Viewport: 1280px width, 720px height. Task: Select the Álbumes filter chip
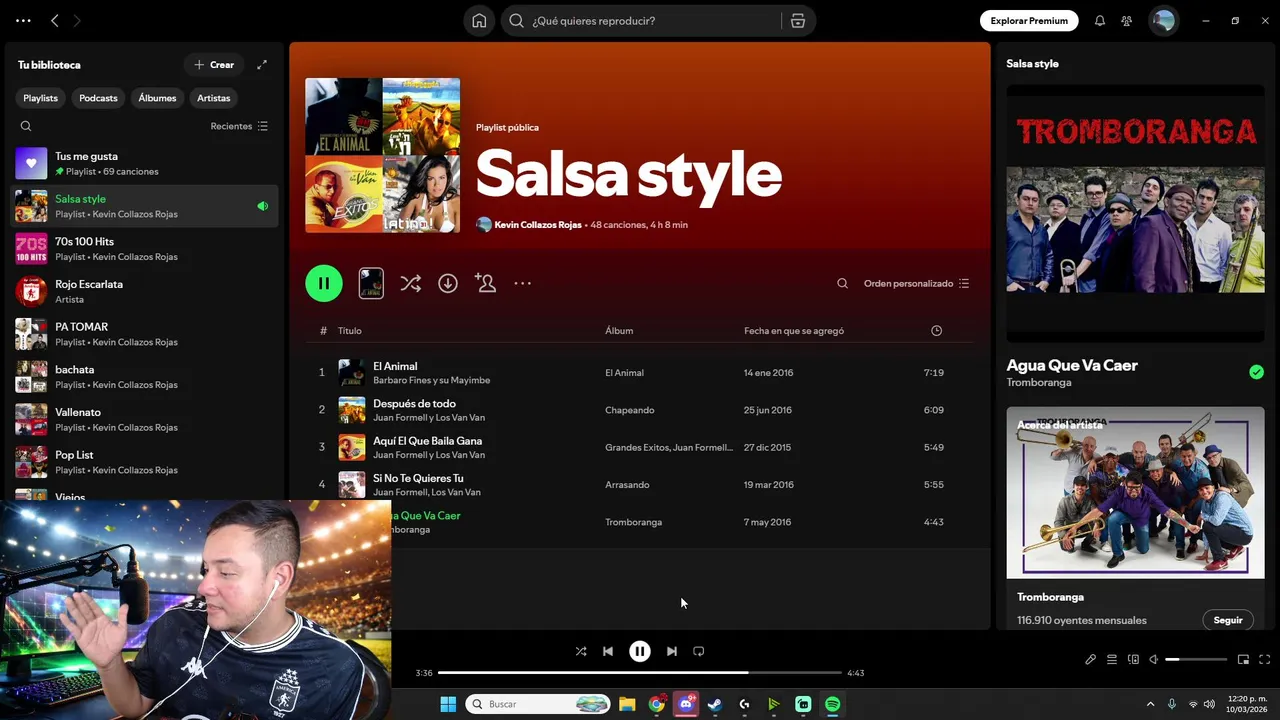[x=157, y=98]
